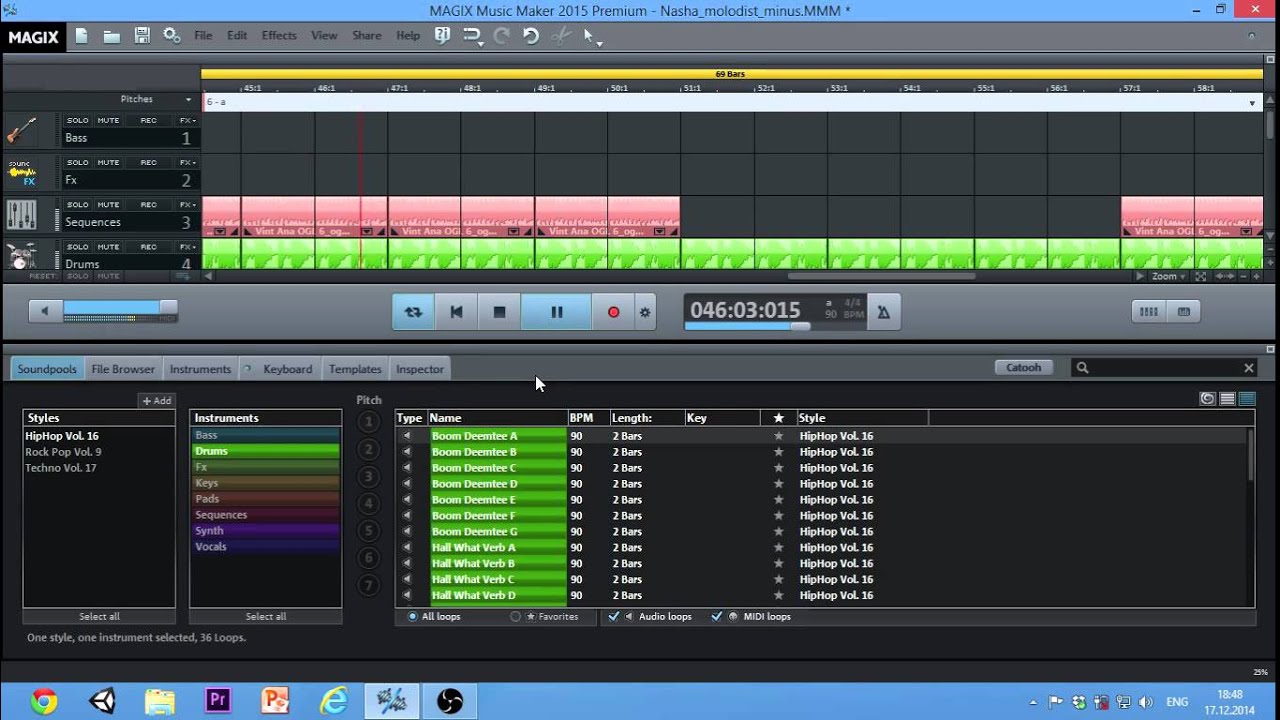This screenshot has height=720, width=1280.
Task: Click the Drums track drum kit icon
Action: point(21,257)
